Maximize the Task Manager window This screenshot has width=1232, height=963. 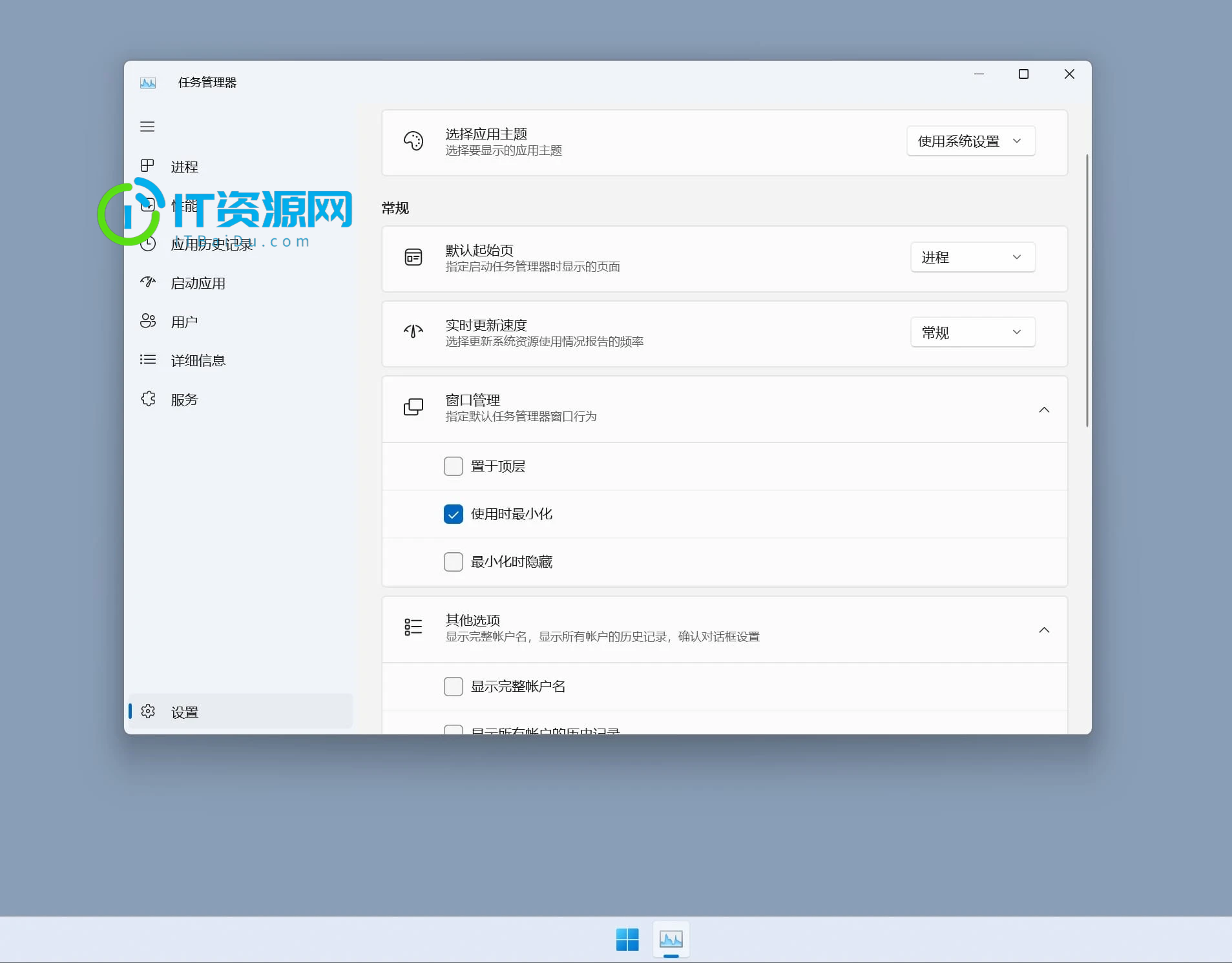(x=1023, y=74)
